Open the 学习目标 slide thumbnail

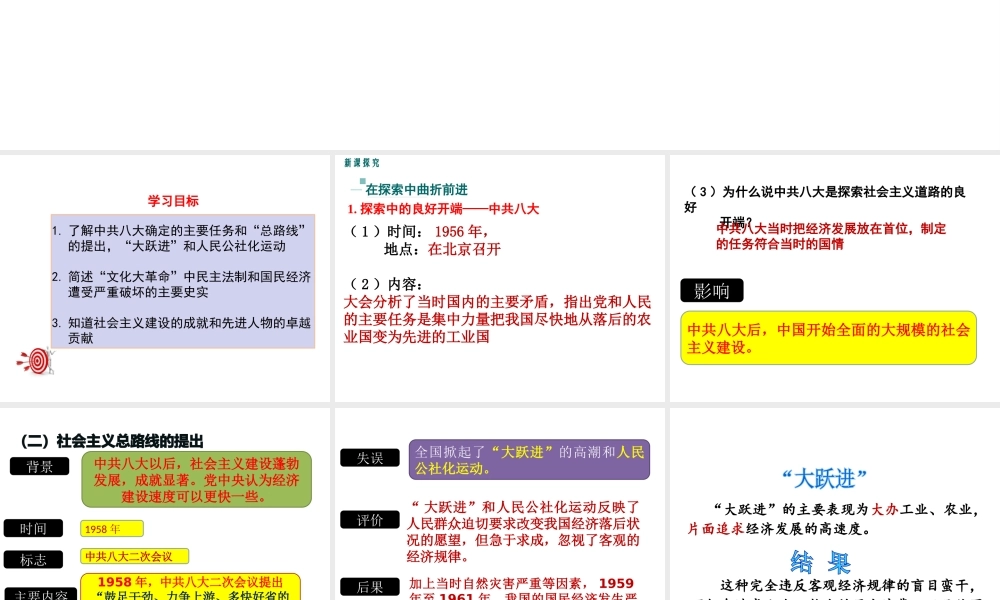(165, 278)
